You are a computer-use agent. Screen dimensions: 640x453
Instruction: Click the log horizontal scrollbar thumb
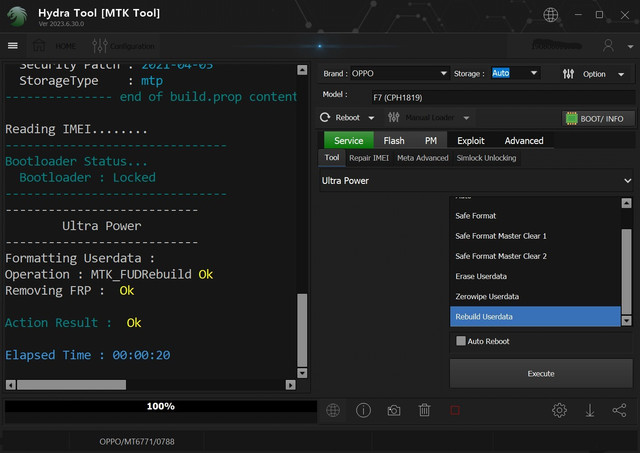point(71,385)
